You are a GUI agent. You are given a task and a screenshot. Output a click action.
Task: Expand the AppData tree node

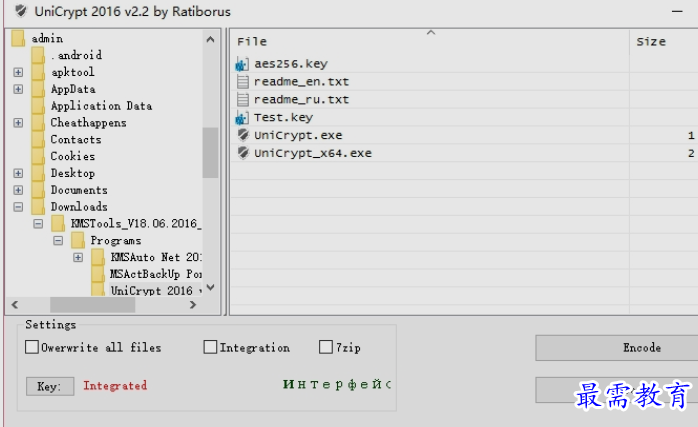(18, 89)
